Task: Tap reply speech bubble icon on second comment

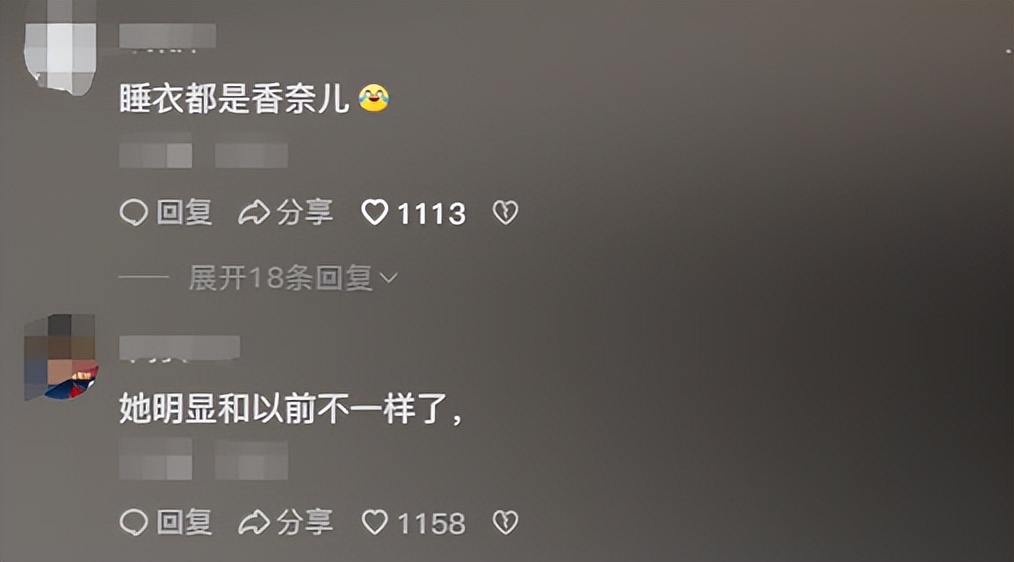Action: click(134, 522)
